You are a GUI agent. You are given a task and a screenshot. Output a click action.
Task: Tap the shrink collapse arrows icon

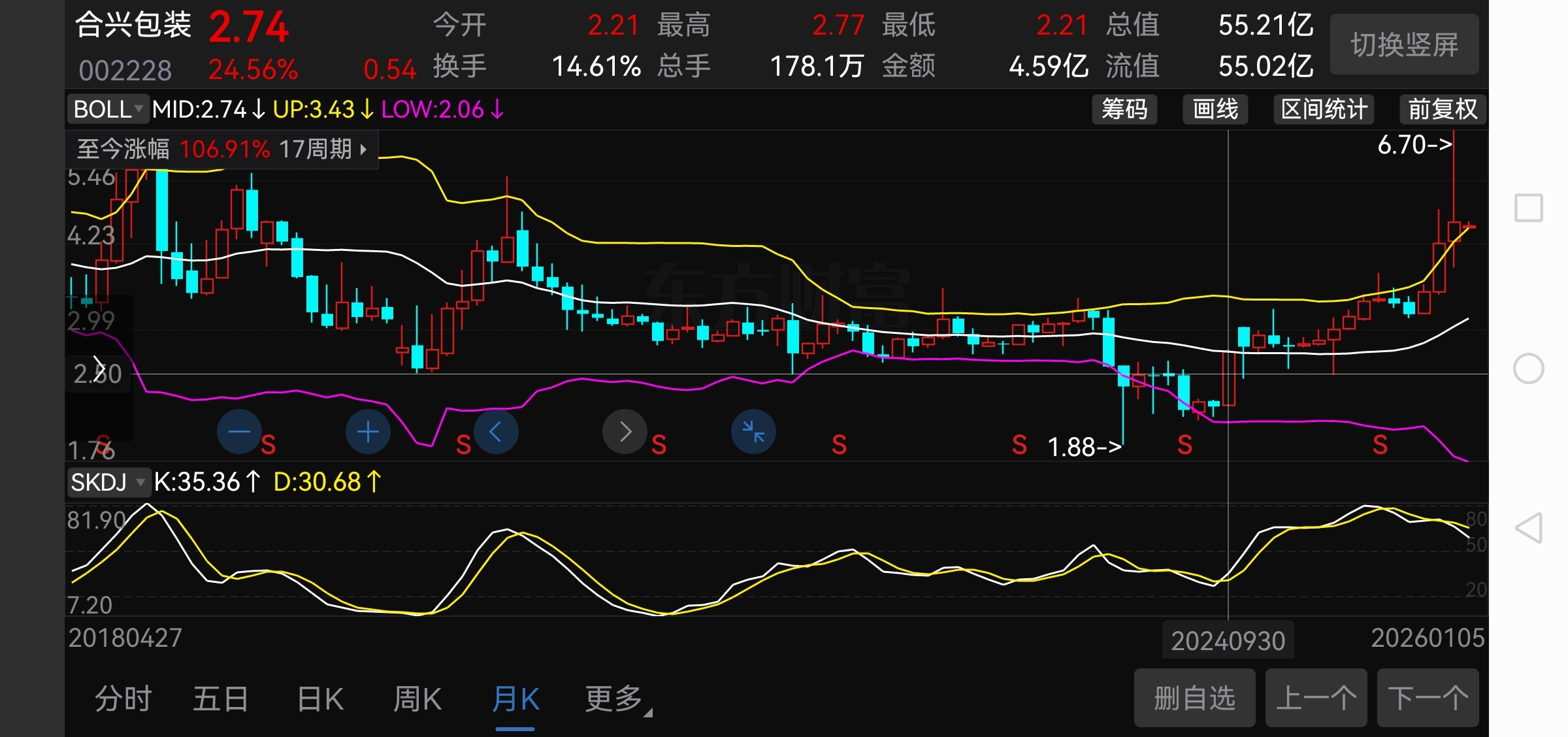pos(753,432)
